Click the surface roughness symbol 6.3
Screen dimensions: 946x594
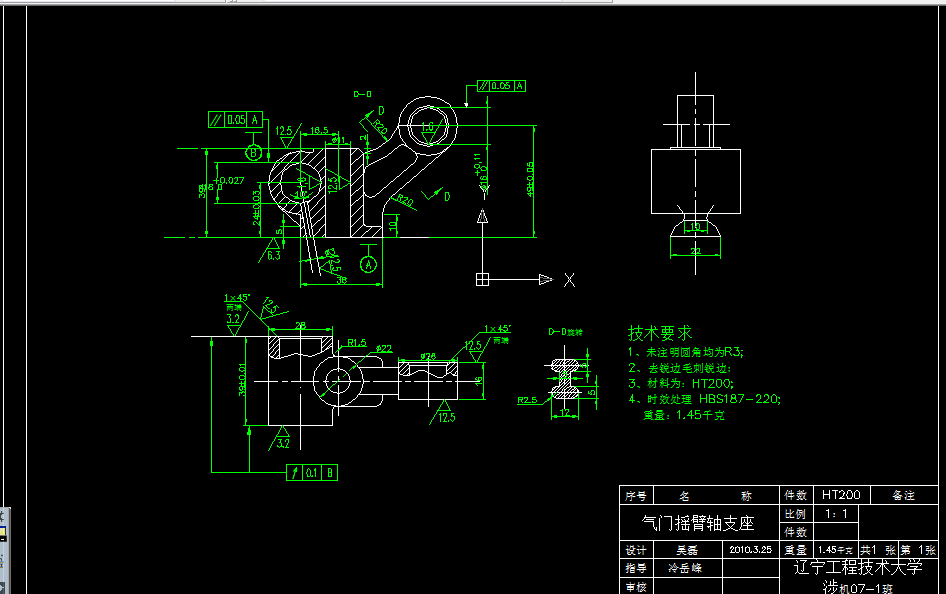(x=272, y=252)
